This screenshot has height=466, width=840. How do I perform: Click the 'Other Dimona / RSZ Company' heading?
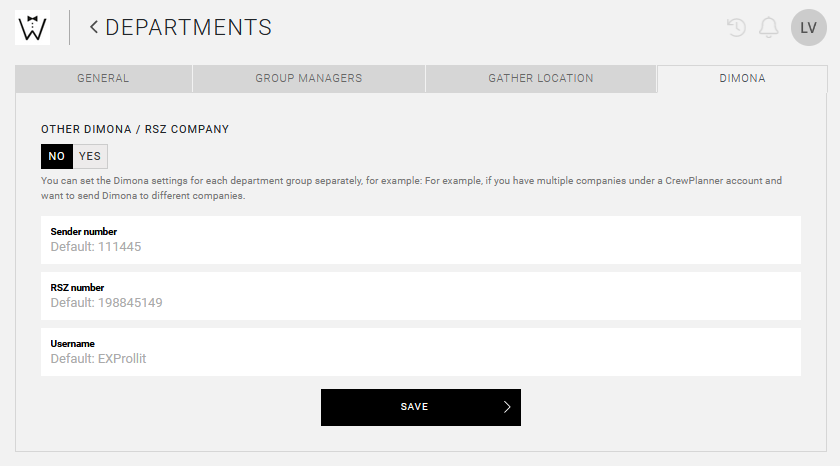coord(135,129)
